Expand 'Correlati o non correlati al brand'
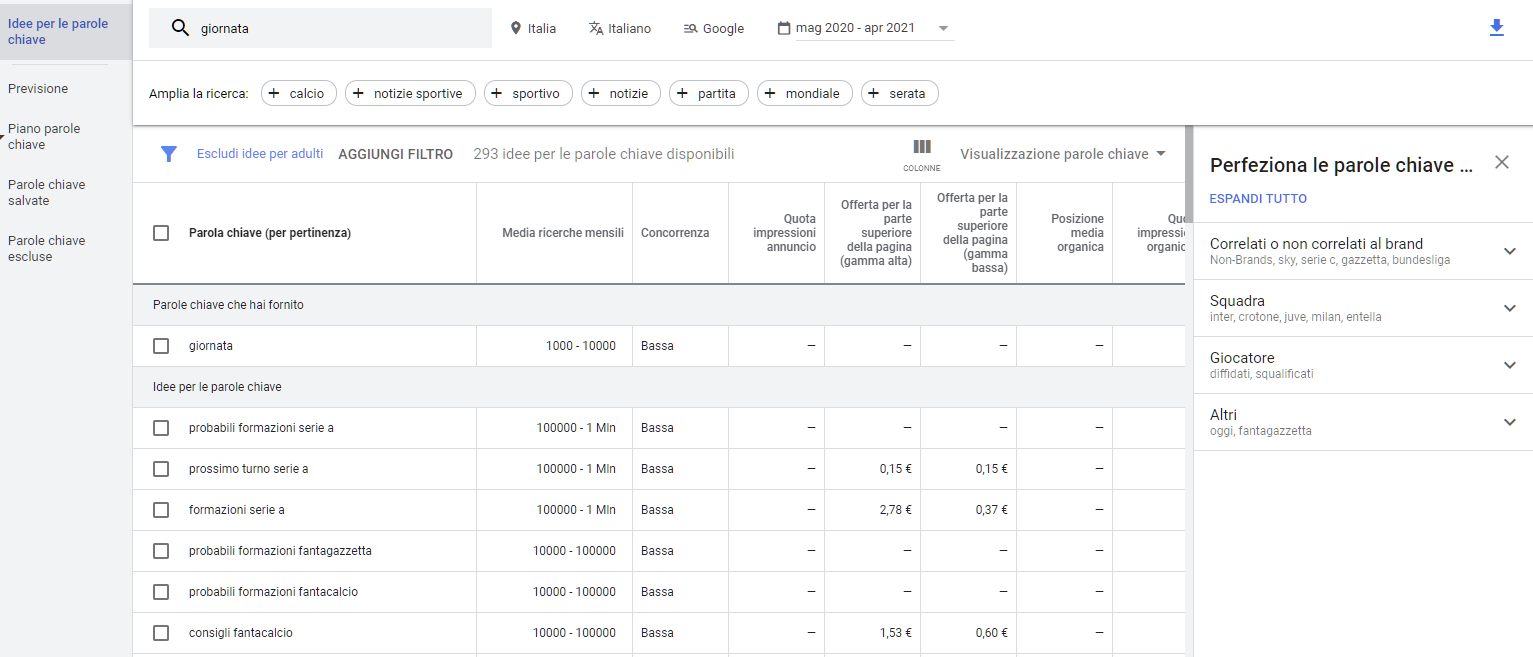This screenshot has width=1533, height=657. click(1510, 251)
